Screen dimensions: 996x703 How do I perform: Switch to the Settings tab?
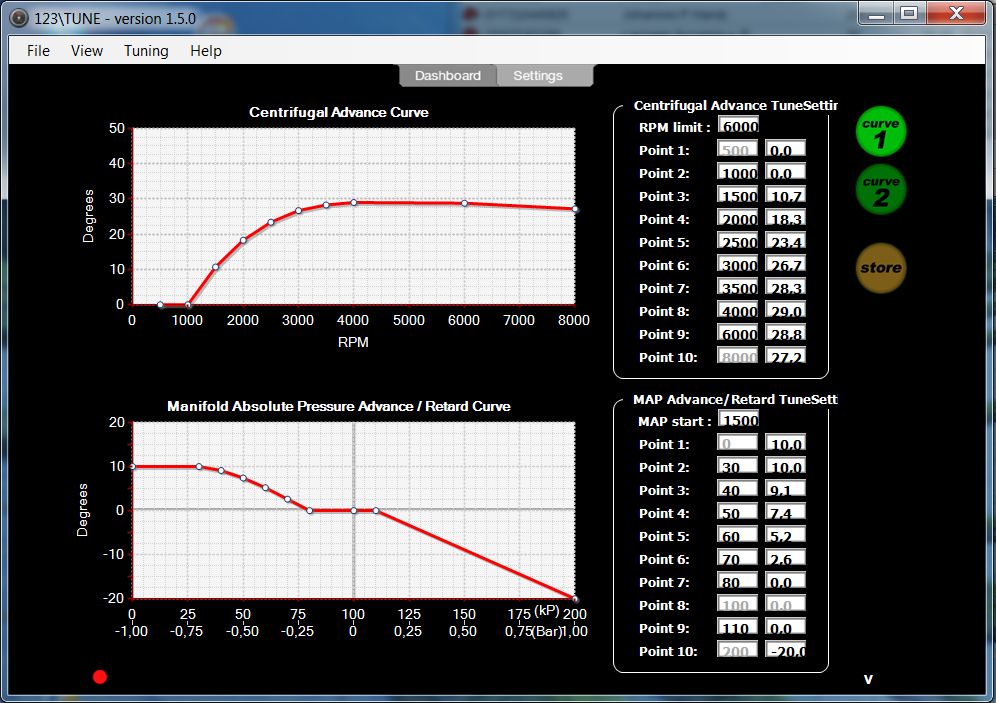538,76
